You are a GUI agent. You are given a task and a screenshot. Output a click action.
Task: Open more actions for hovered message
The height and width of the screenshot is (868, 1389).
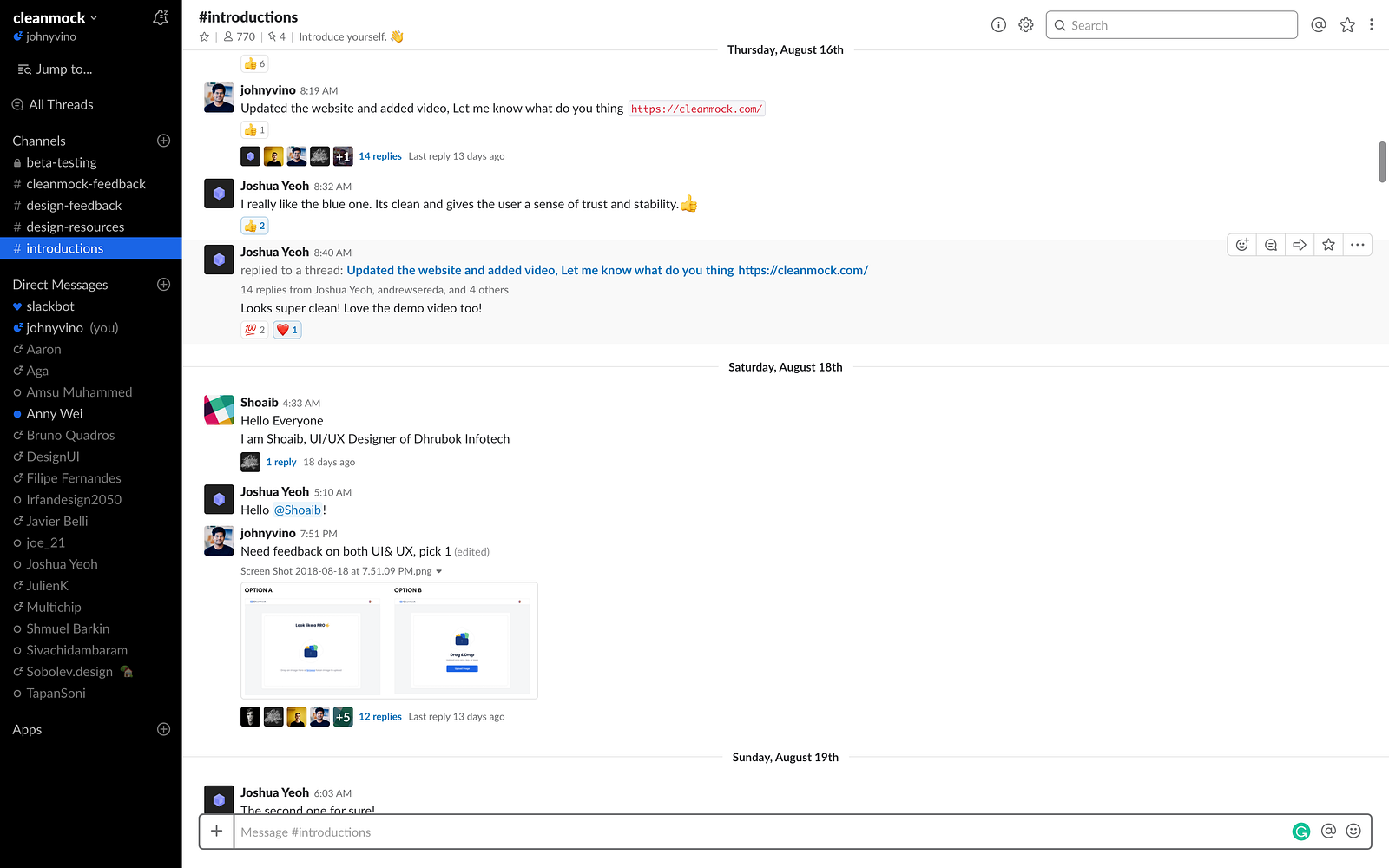click(x=1358, y=245)
